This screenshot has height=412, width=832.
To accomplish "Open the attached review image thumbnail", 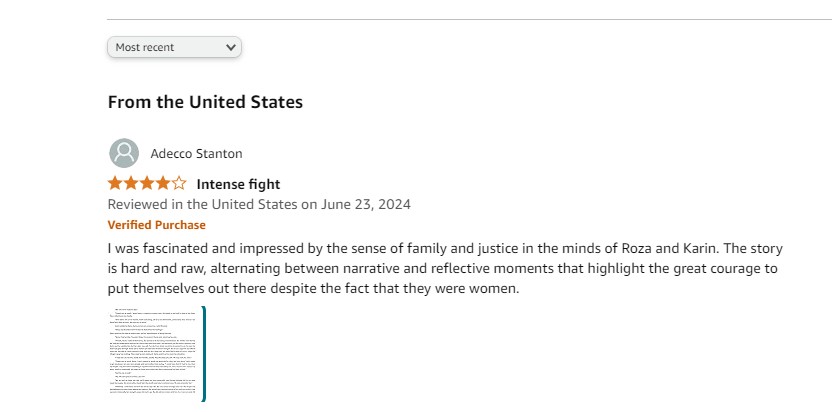I will 155,354.
